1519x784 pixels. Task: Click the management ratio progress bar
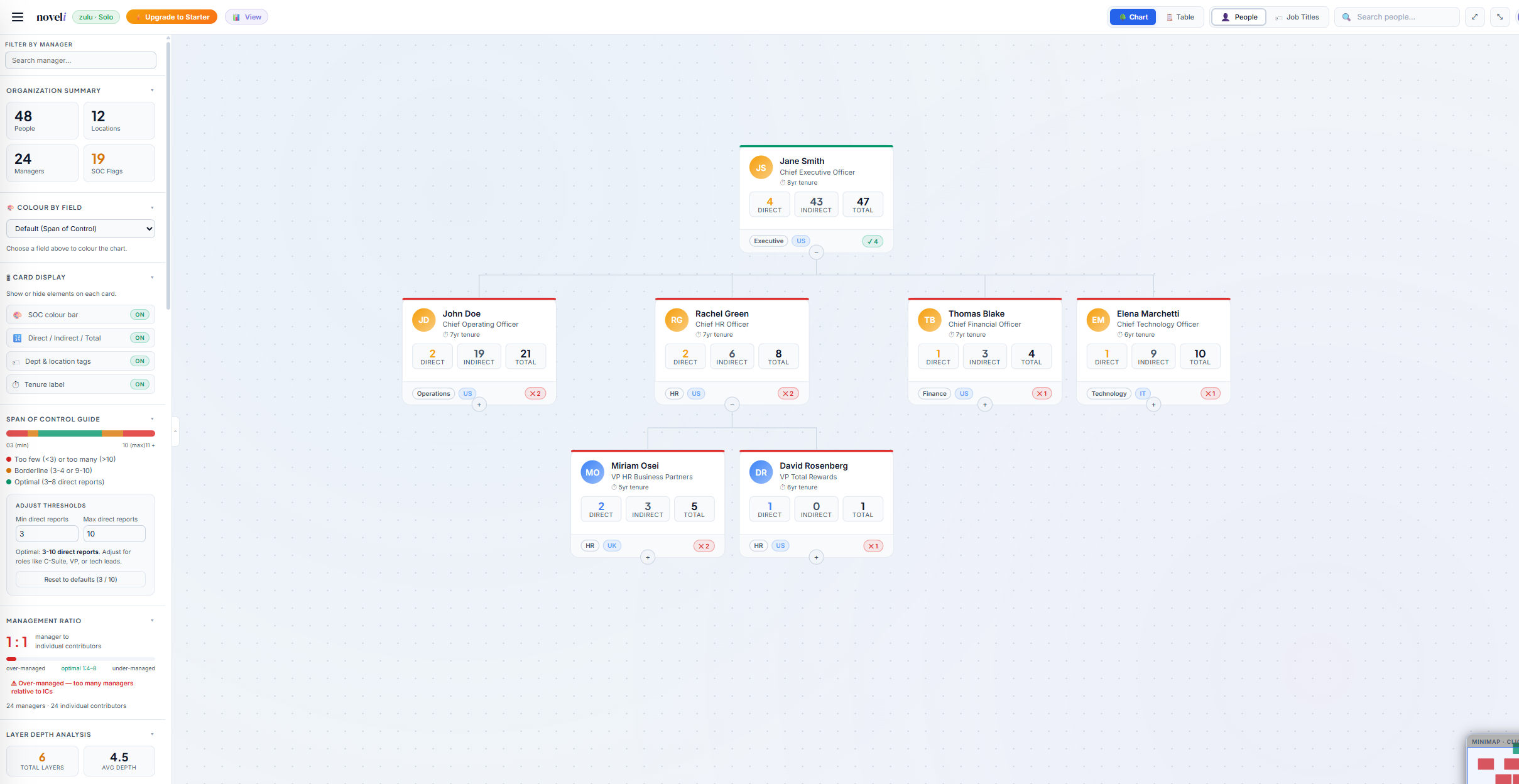pos(80,659)
